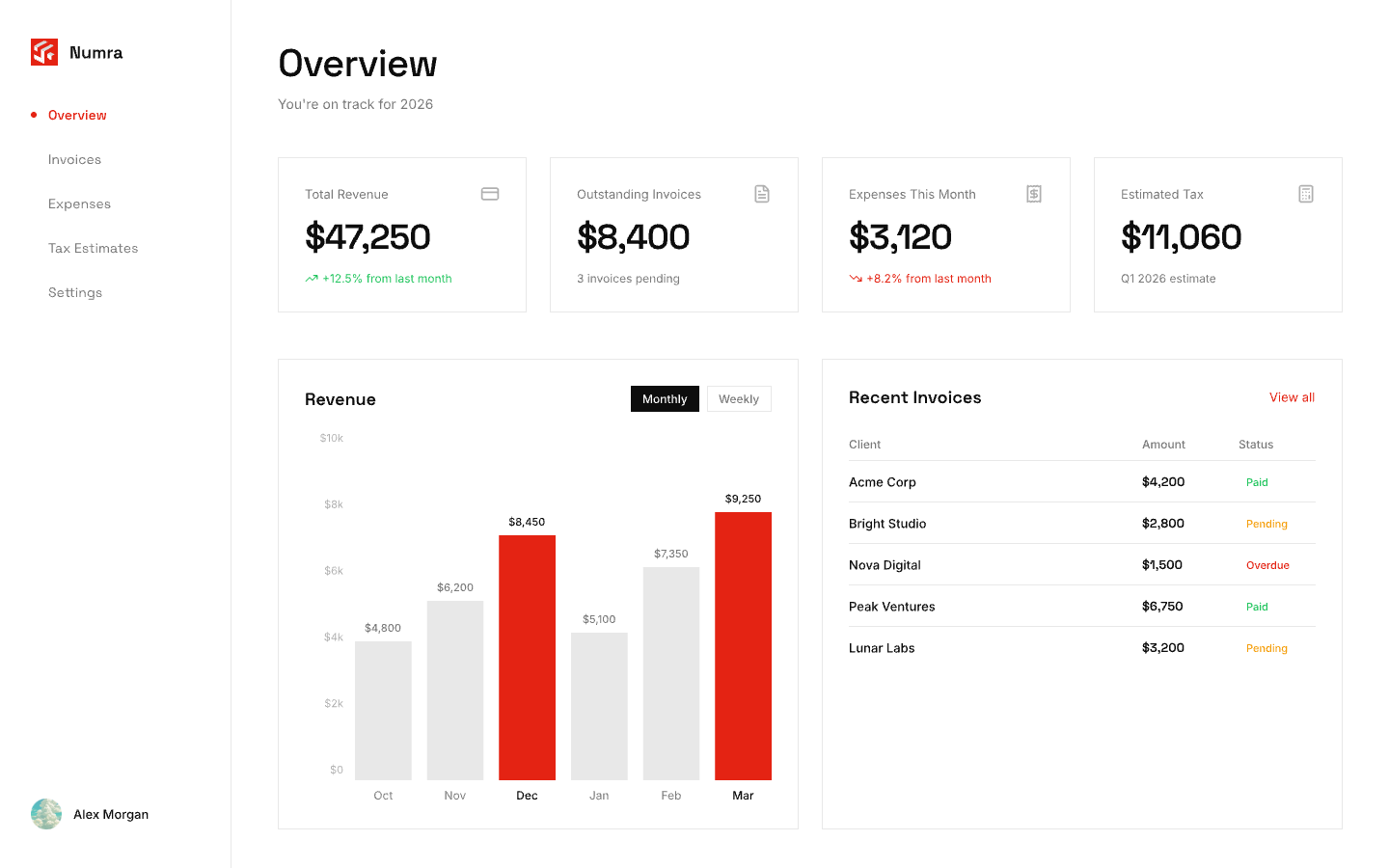
Task: Click the document icon in Outstanding Invoices
Action: click(762, 194)
